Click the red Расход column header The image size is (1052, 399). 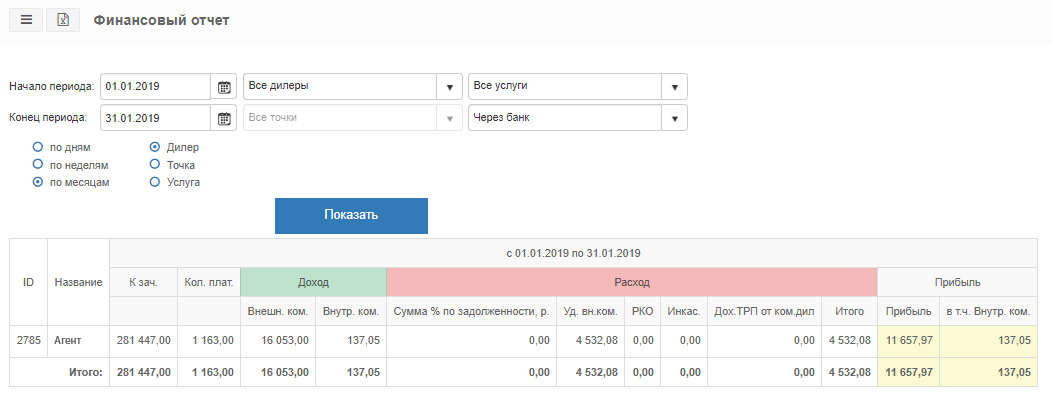632,282
